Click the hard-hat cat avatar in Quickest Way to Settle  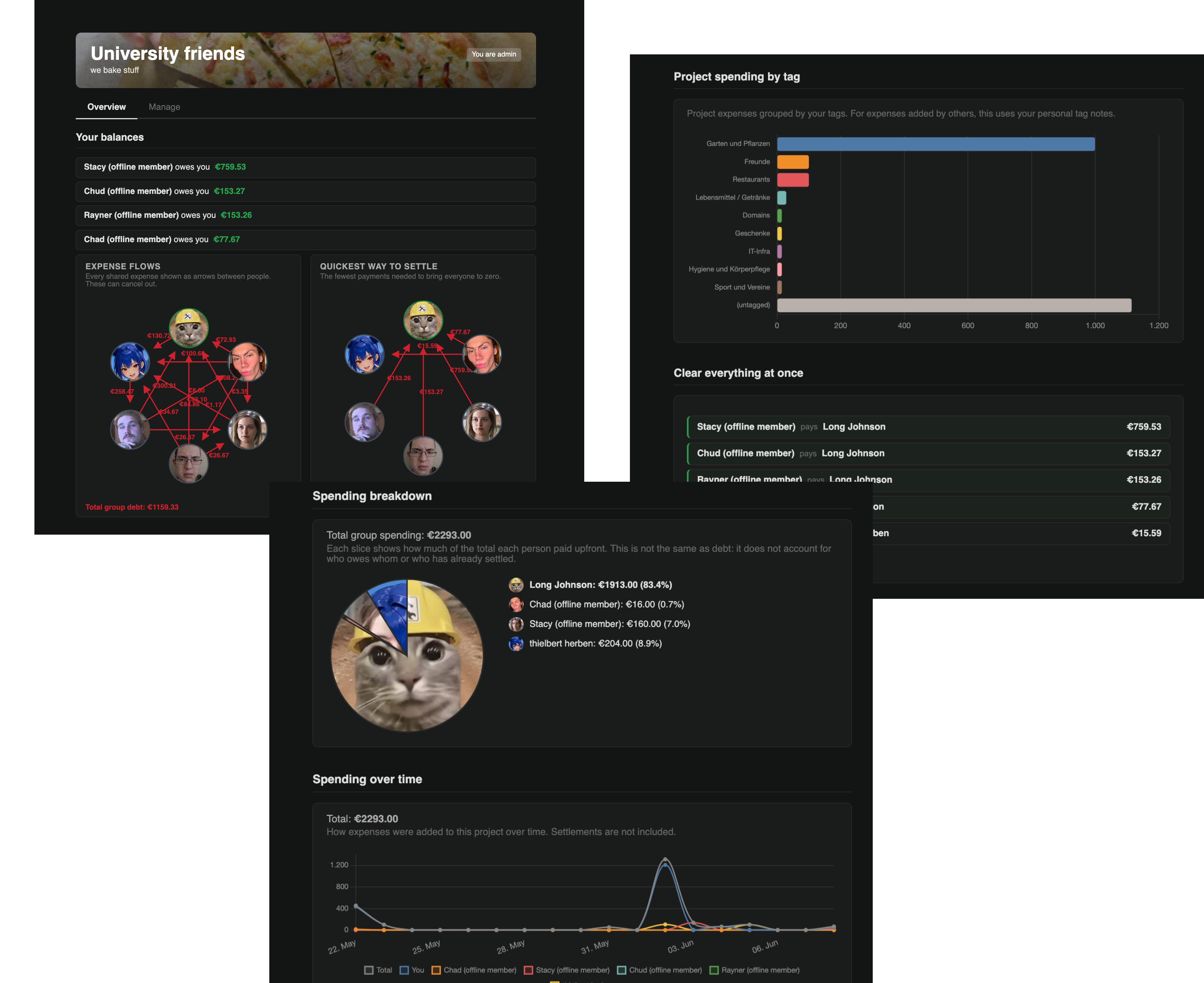click(423, 320)
